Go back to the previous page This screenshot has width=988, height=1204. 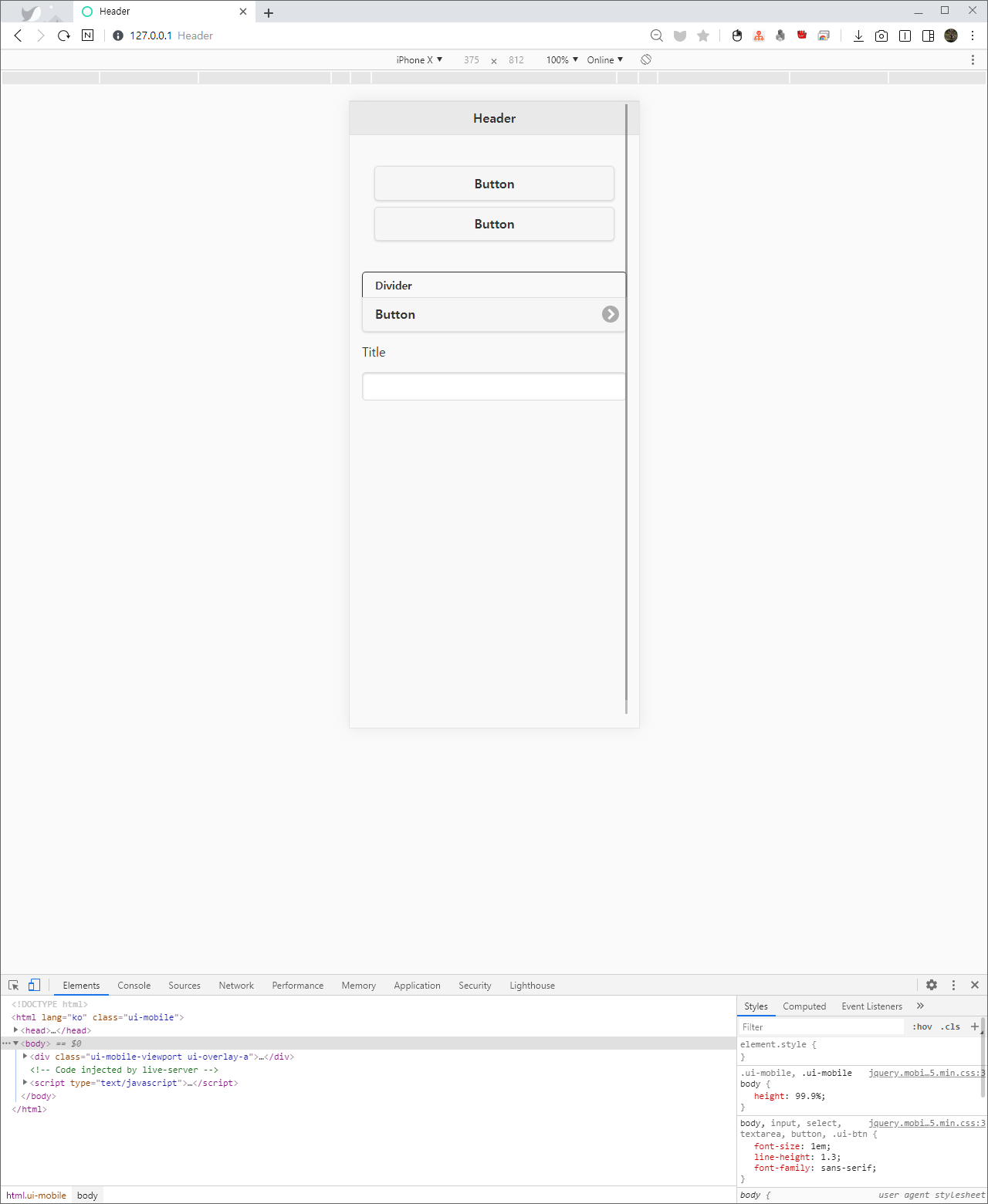(18, 36)
